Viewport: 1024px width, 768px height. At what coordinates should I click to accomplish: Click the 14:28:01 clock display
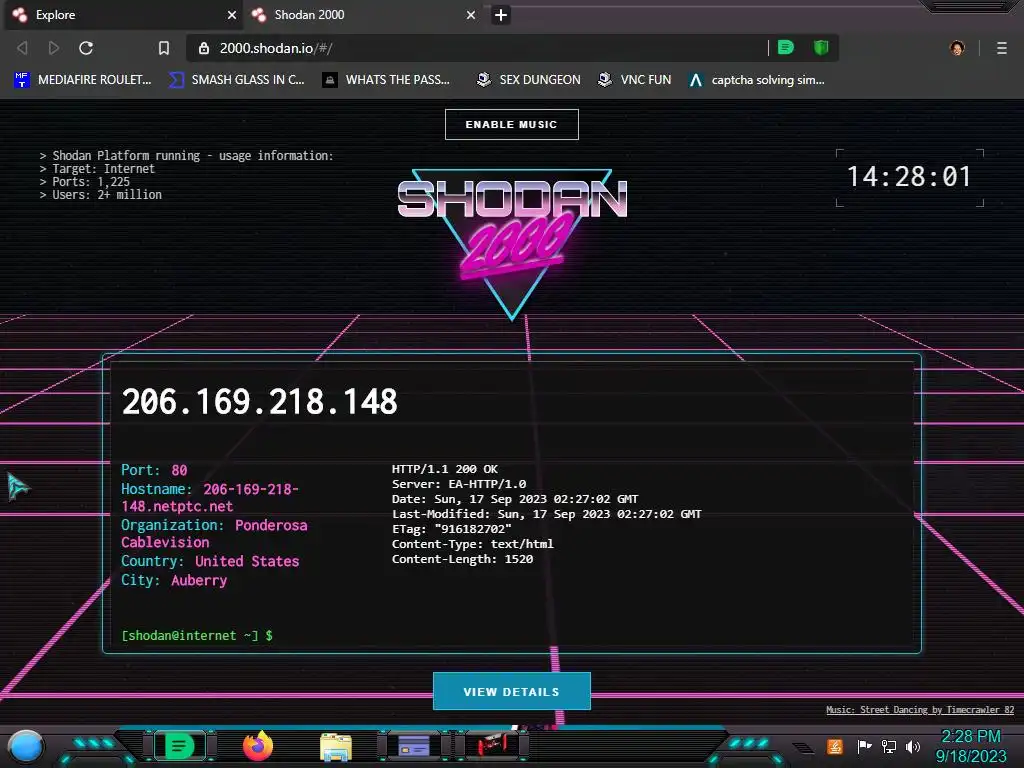[909, 177]
